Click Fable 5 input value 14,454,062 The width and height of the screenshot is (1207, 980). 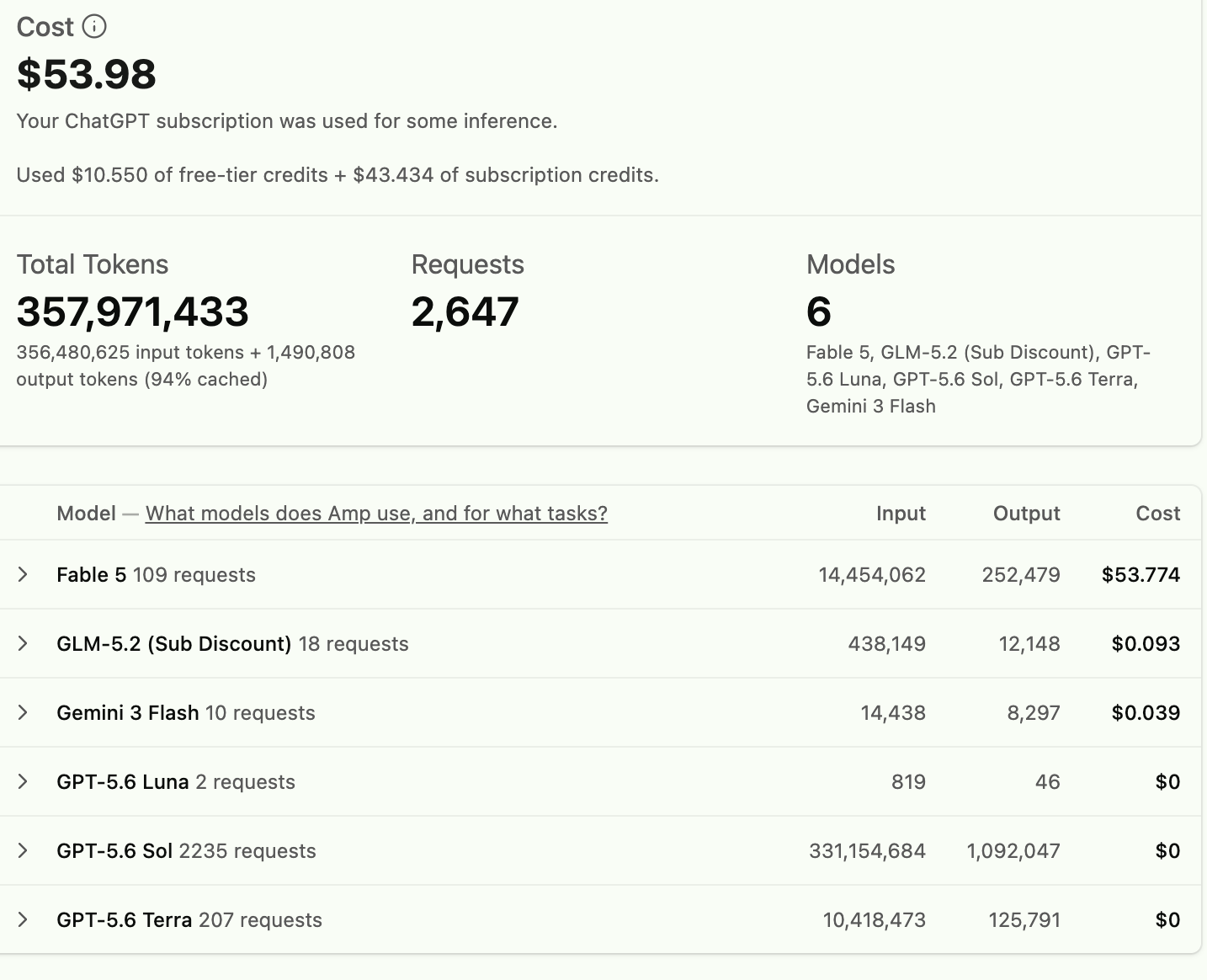[872, 574]
